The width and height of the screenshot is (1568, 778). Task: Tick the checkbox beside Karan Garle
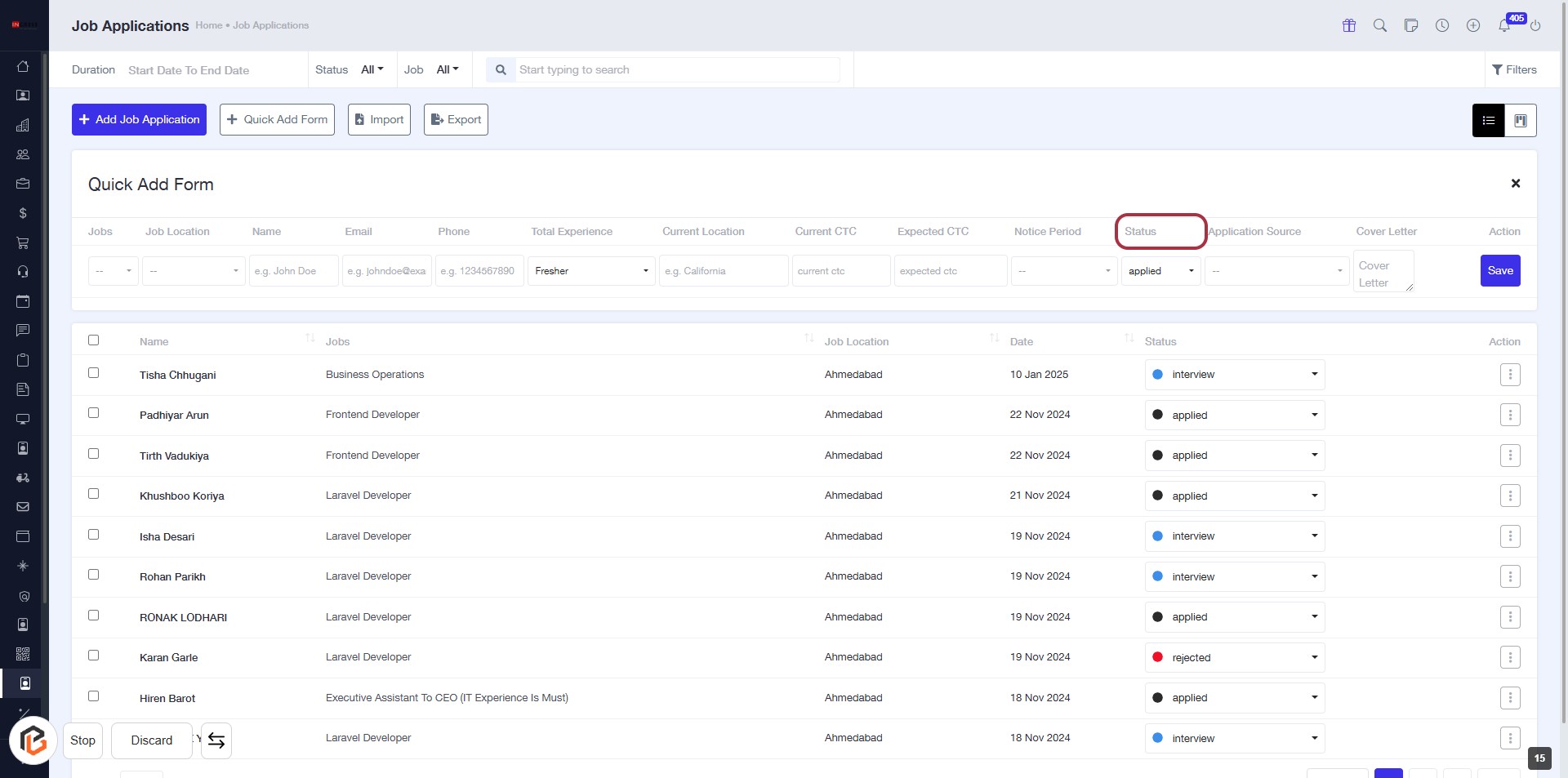[x=94, y=656]
